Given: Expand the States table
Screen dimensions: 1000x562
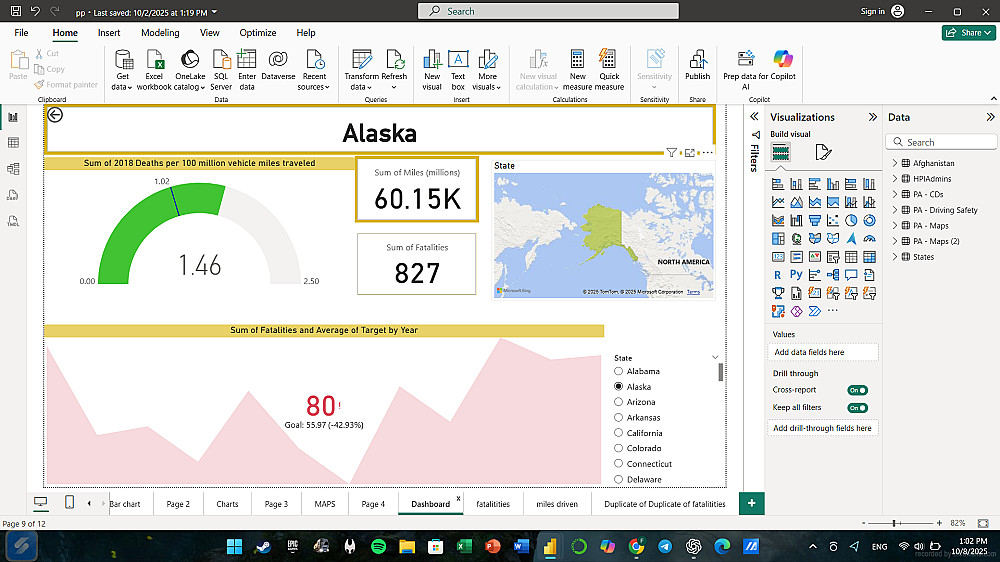Looking at the screenshot, I should pos(895,257).
